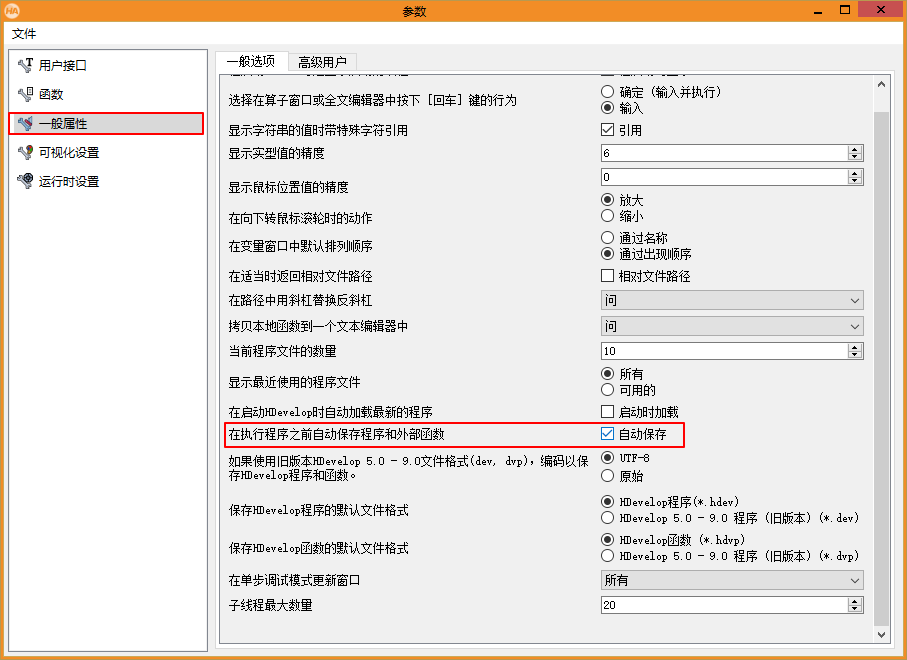Select the 通过出现顺序 radio button

(607, 253)
